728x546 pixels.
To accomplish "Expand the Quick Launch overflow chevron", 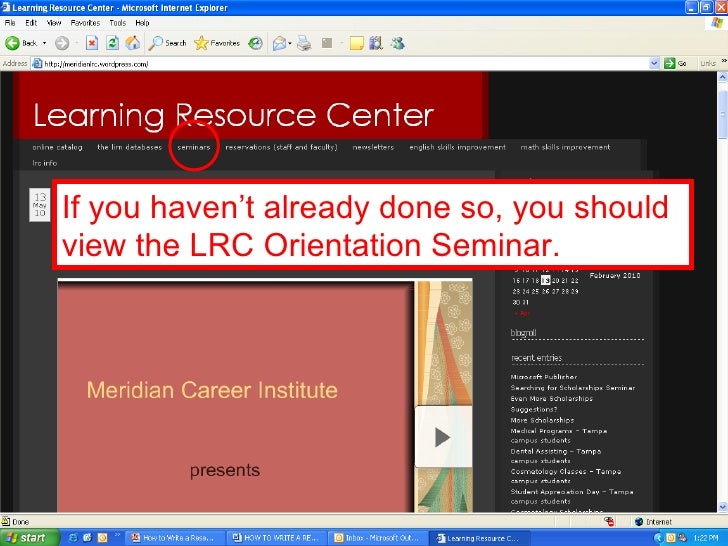I will tap(117, 535).
